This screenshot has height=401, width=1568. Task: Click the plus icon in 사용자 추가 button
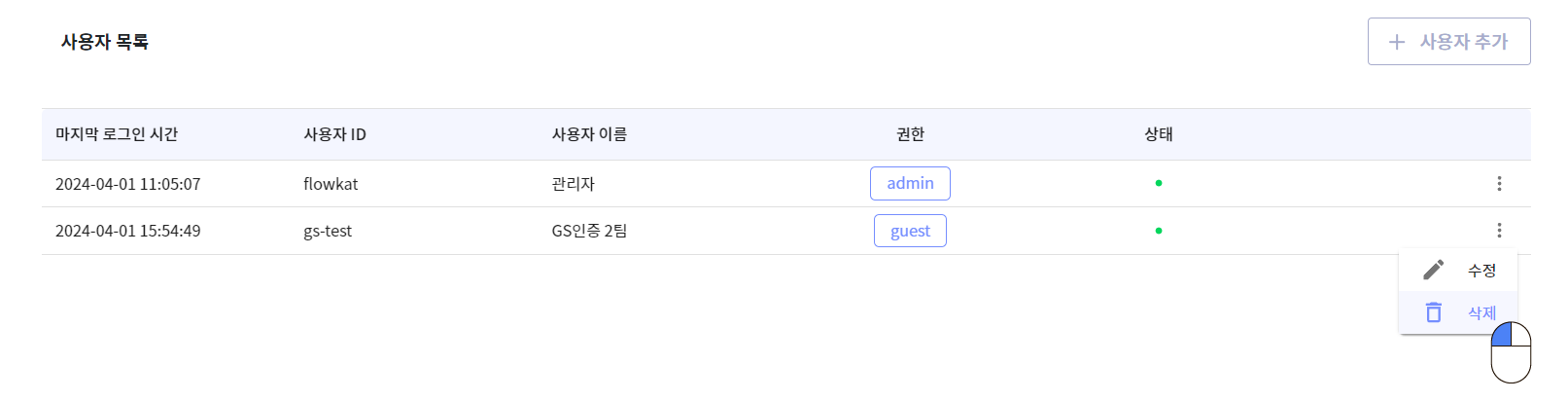click(x=1397, y=42)
